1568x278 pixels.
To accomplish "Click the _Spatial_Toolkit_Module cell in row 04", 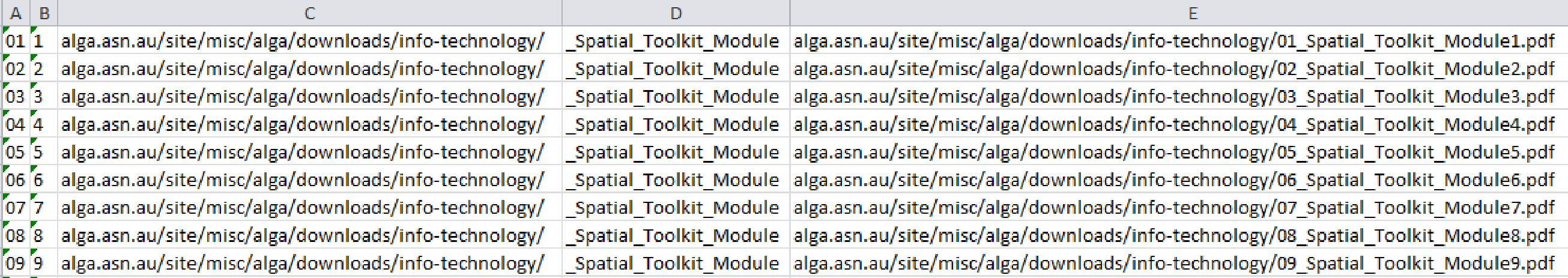I will click(x=676, y=124).
